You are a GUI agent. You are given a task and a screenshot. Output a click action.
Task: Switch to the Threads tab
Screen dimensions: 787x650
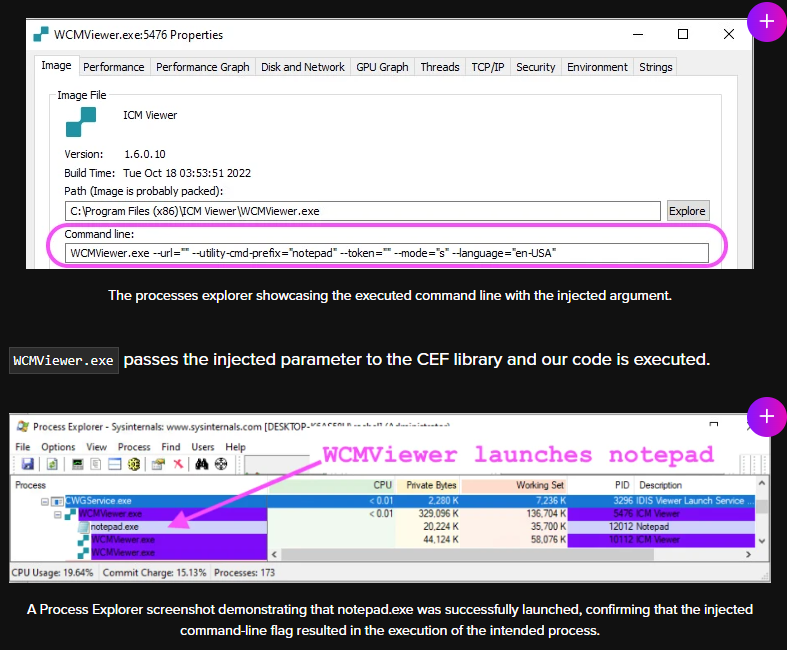pos(440,67)
